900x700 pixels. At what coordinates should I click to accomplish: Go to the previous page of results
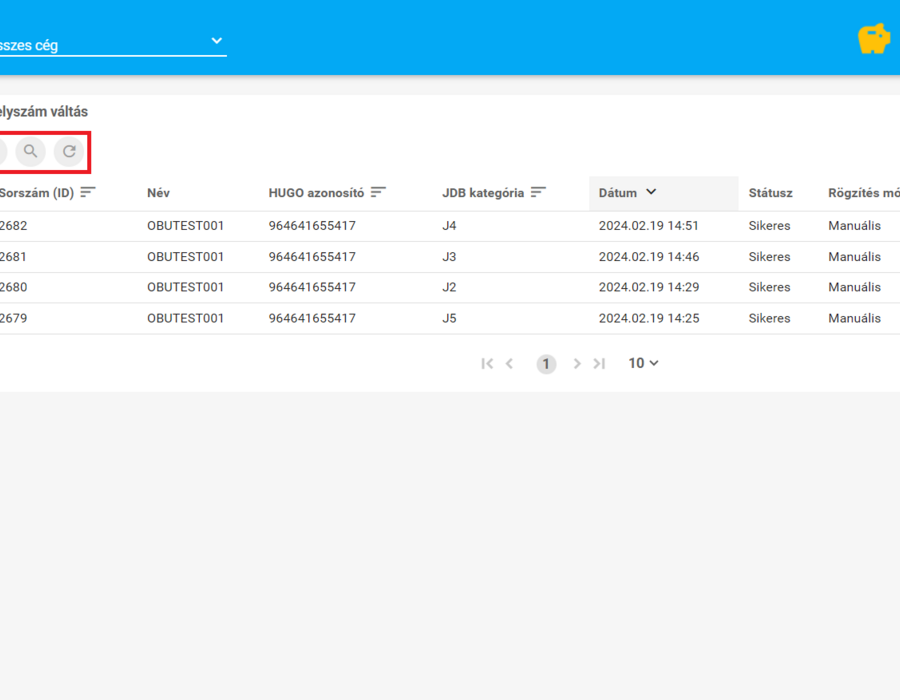tap(509, 363)
